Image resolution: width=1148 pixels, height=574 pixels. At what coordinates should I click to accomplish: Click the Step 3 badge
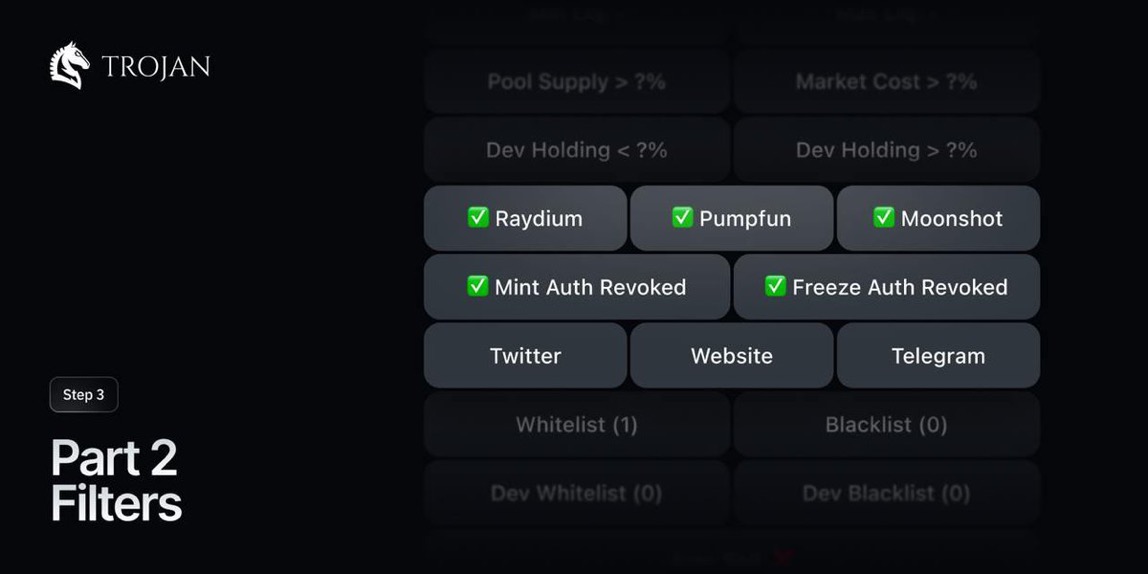pyautogui.click(x=84, y=395)
